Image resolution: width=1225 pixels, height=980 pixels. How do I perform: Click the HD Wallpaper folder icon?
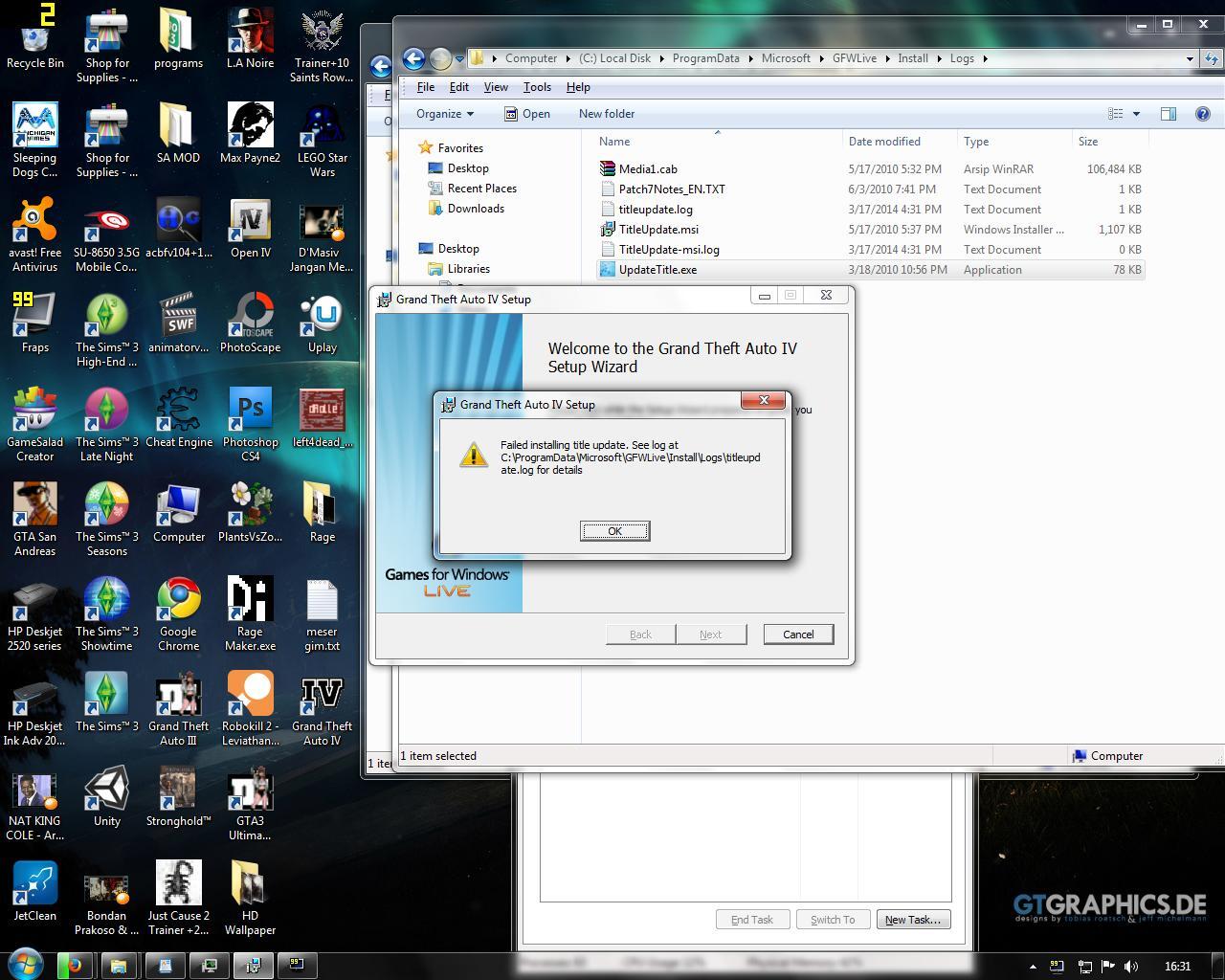click(250, 898)
